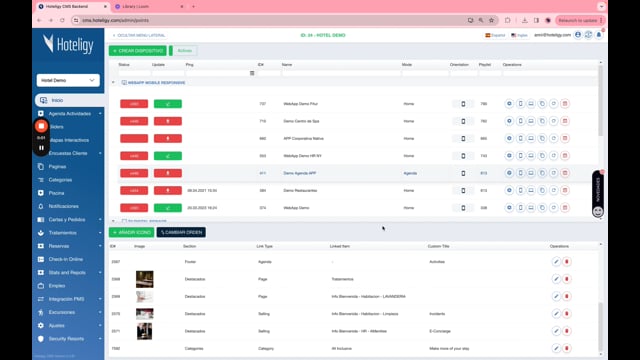Click the Activos filter button
This screenshot has height=360, width=640.
click(184, 51)
